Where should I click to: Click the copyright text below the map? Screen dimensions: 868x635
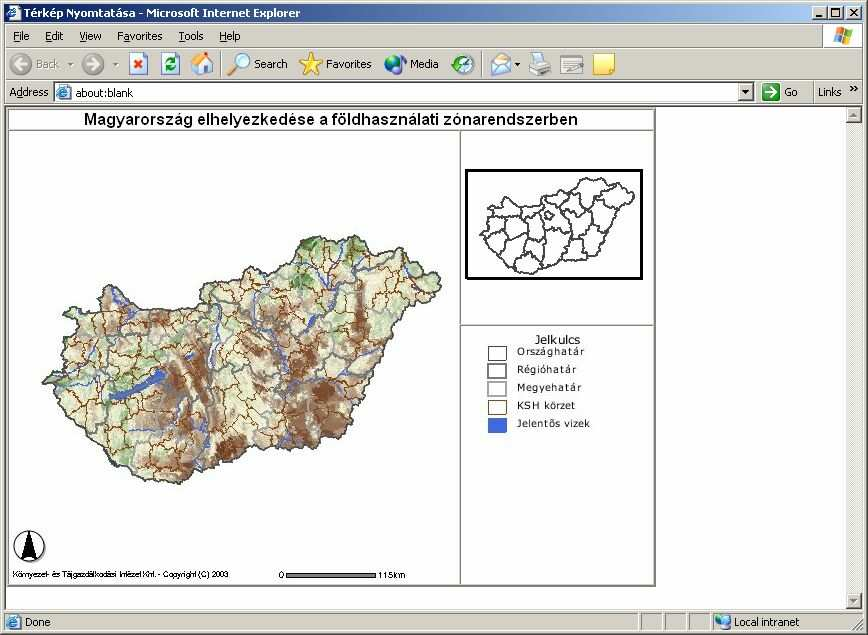[120, 574]
